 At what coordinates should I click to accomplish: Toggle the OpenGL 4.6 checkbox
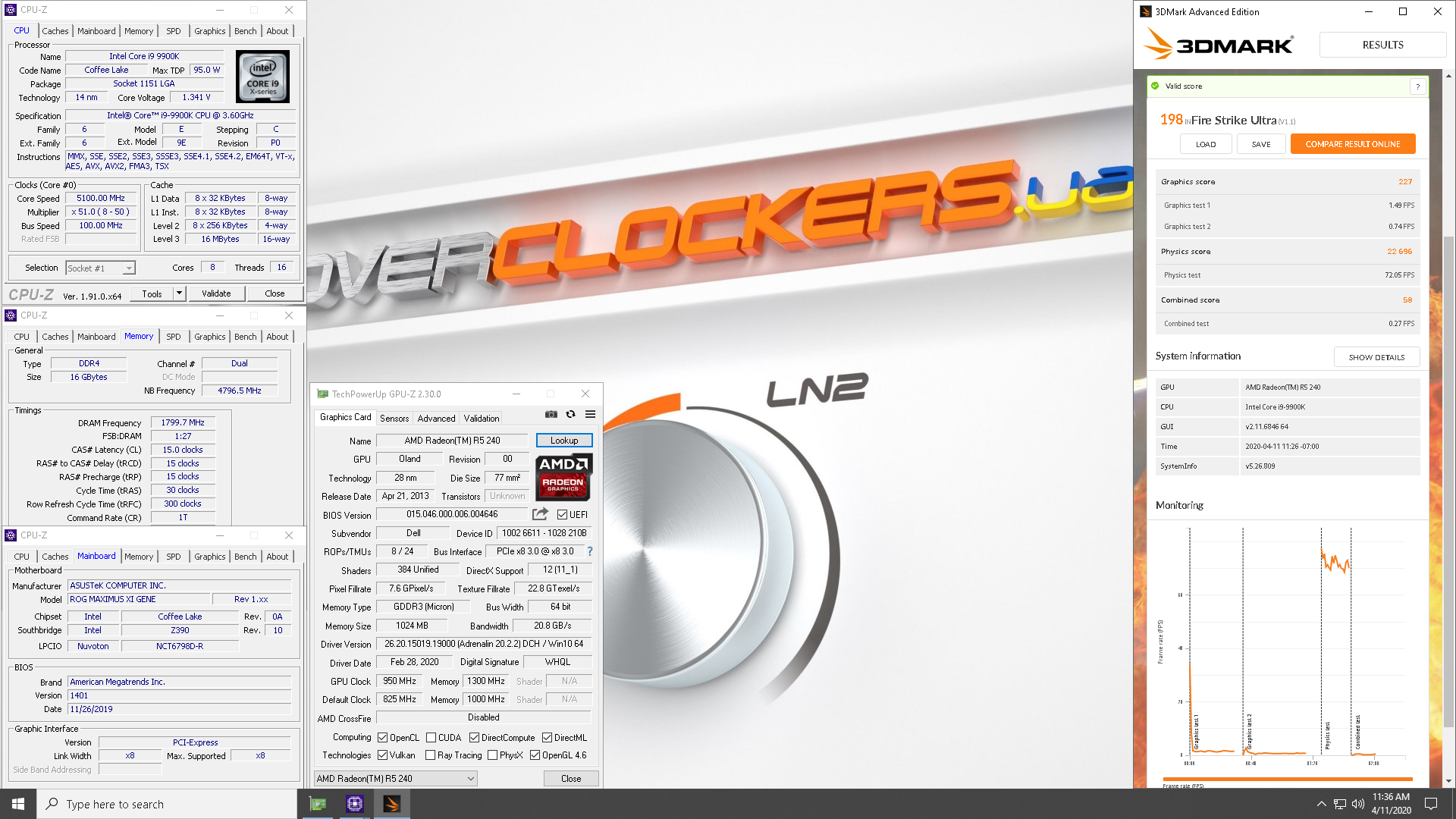point(535,755)
